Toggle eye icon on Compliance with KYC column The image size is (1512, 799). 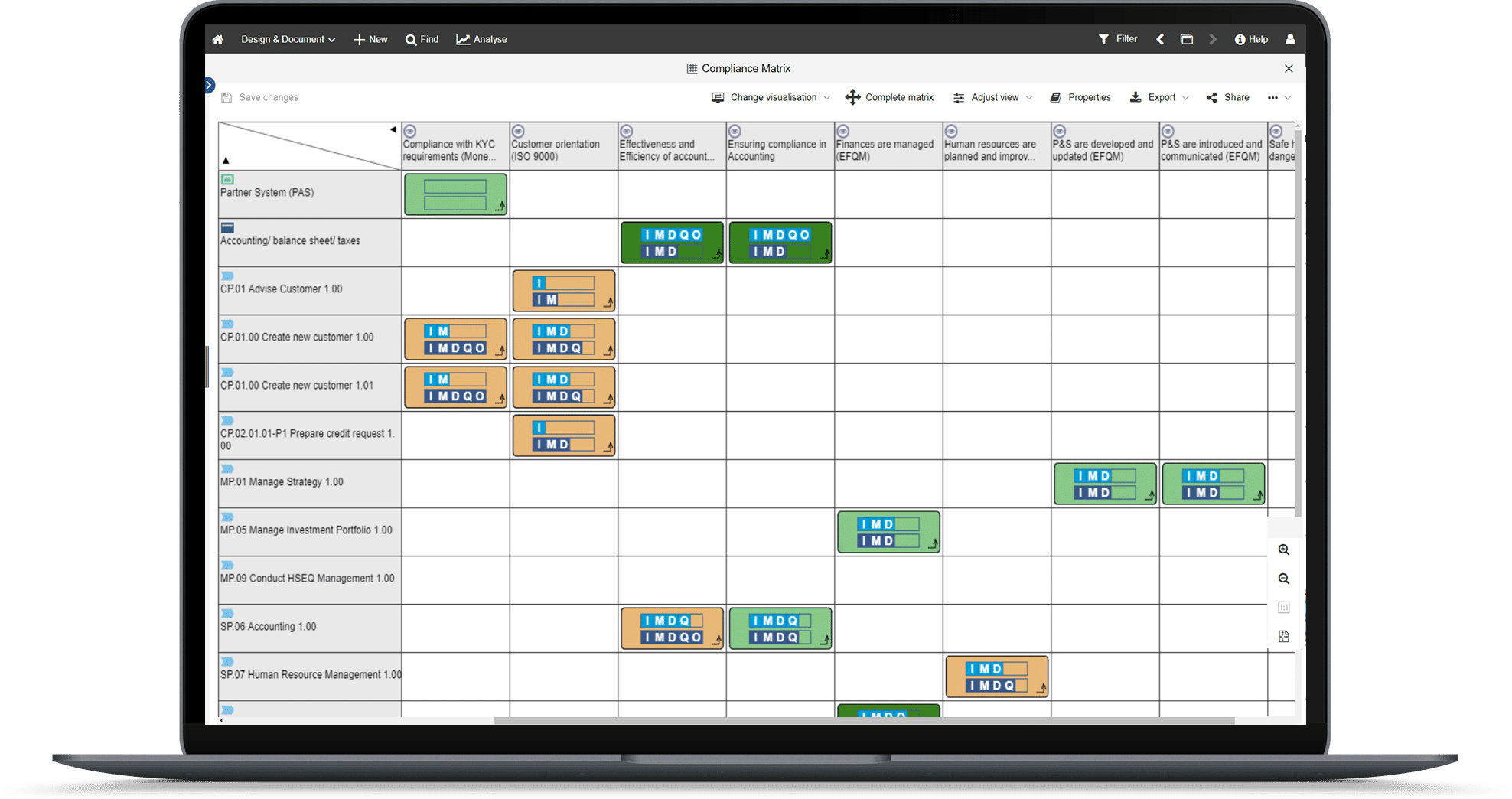(410, 132)
